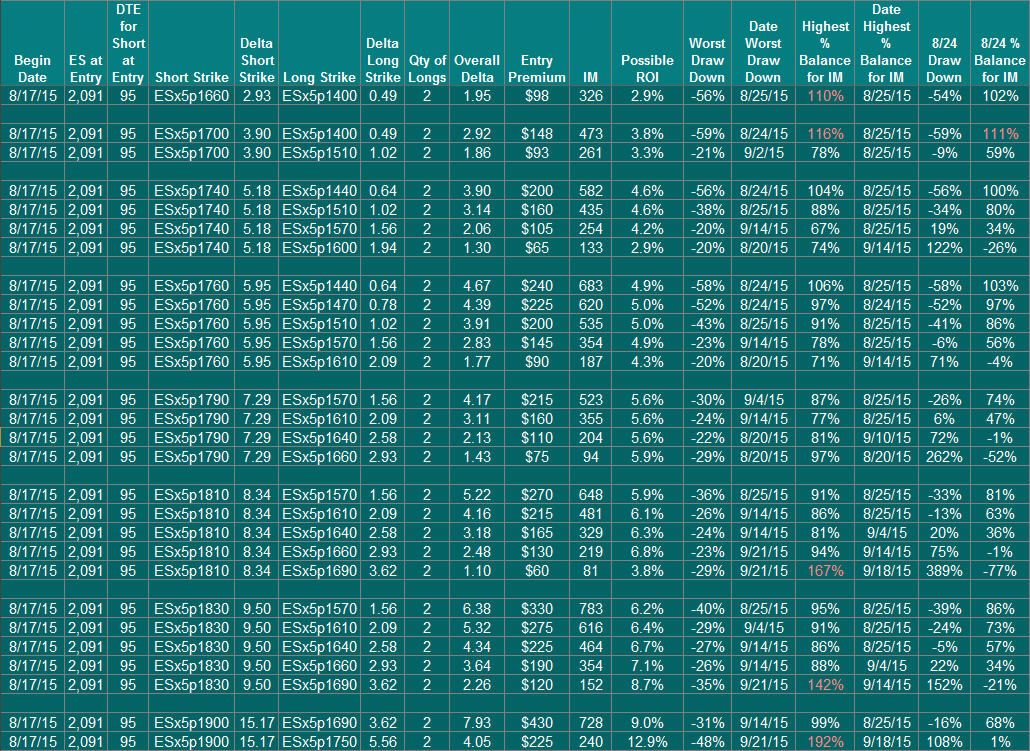1030x751 pixels.
Task: Click the red '142%' highest balance cell
Action: pyautogui.click(x=825, y=685)
